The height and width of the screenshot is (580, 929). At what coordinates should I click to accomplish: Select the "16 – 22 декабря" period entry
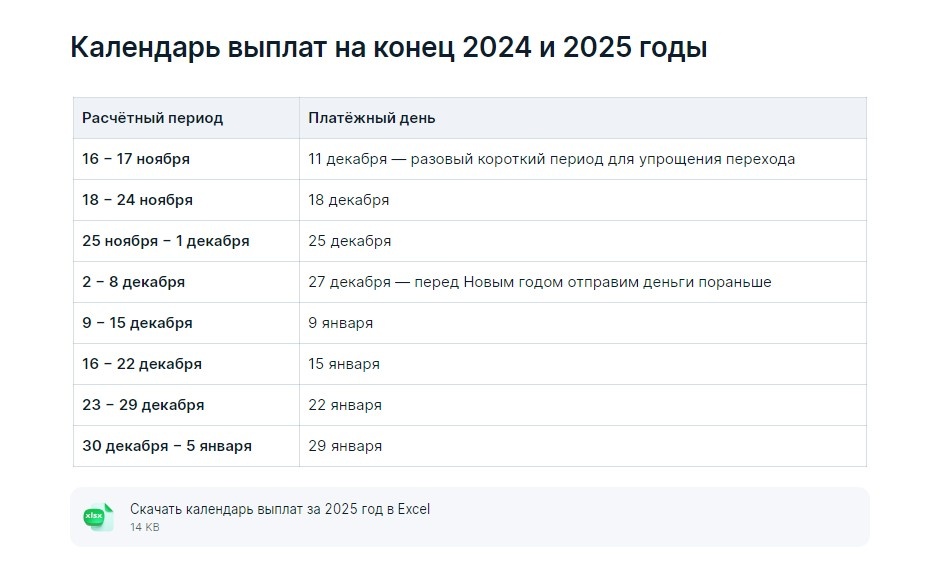(x=138, y=363)
